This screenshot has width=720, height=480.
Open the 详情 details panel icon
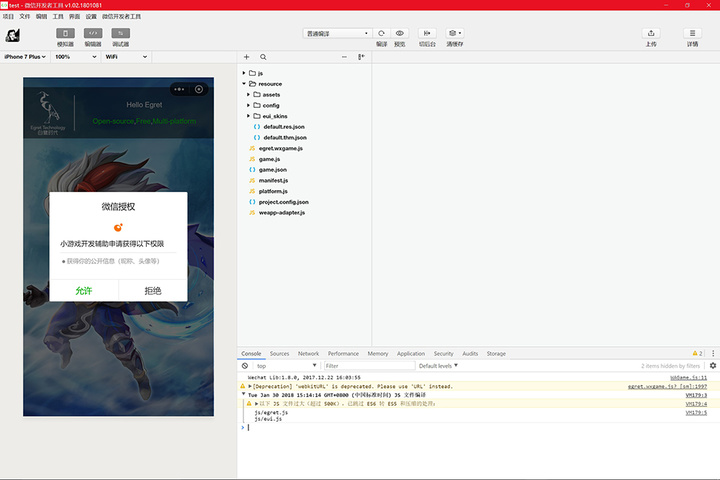tap(692, 33)
